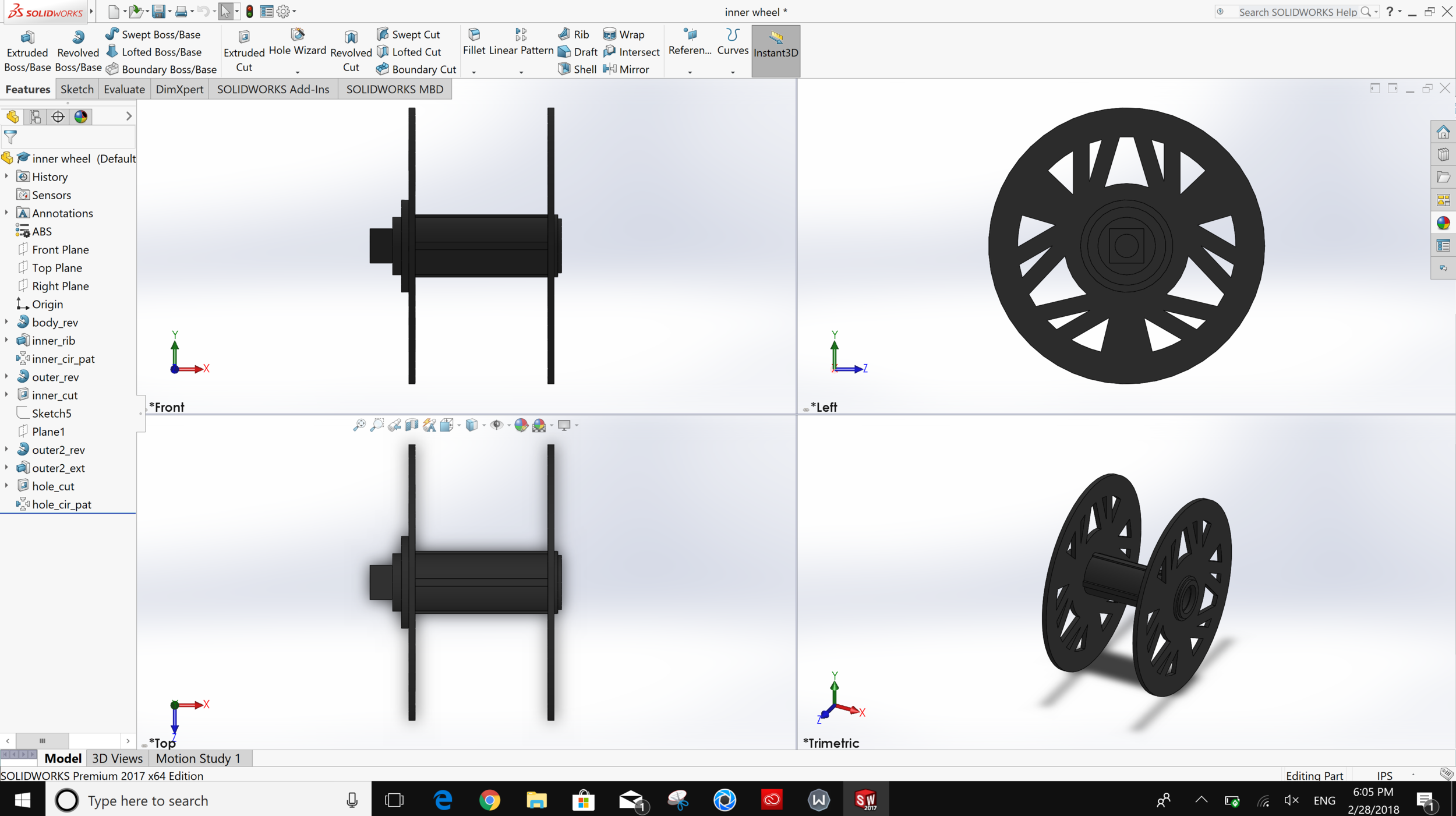Activate the Section View tool
This screenshot has height=816, width=1456.
[411, 425]
